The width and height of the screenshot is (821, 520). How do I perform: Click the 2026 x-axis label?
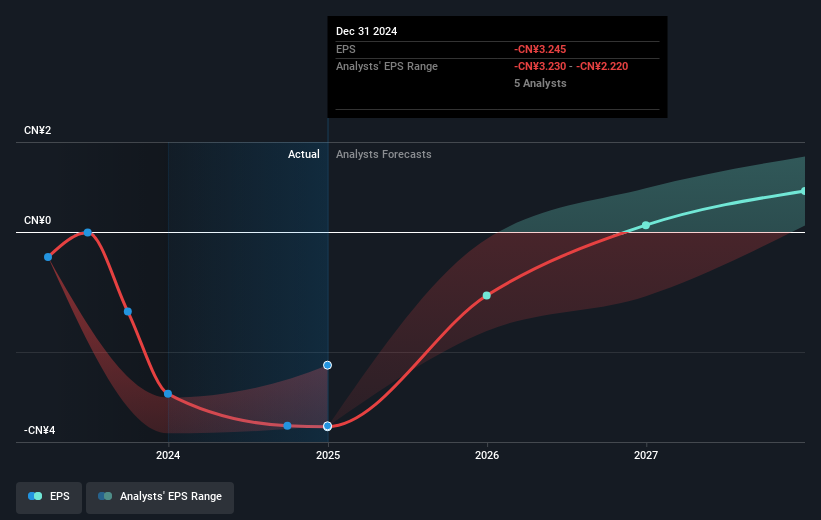[x=487, y=455]
